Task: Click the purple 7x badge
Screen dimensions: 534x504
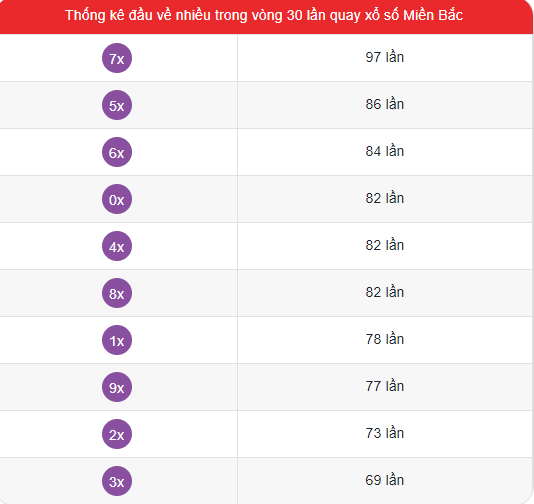Action: (x=117, y=58)
